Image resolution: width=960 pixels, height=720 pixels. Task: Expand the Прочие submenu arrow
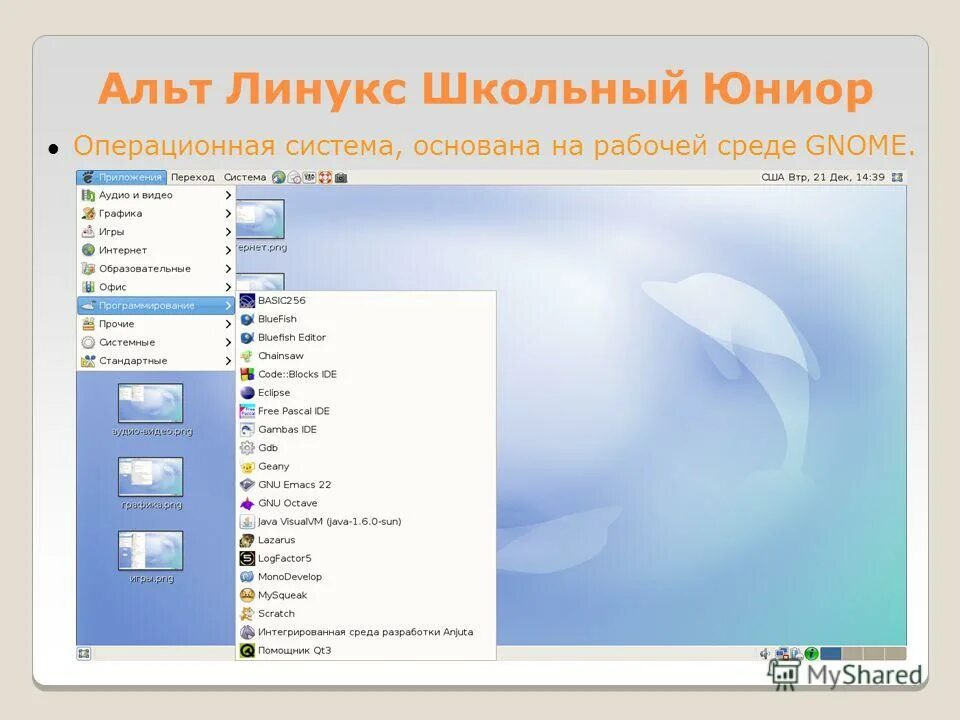228,323
